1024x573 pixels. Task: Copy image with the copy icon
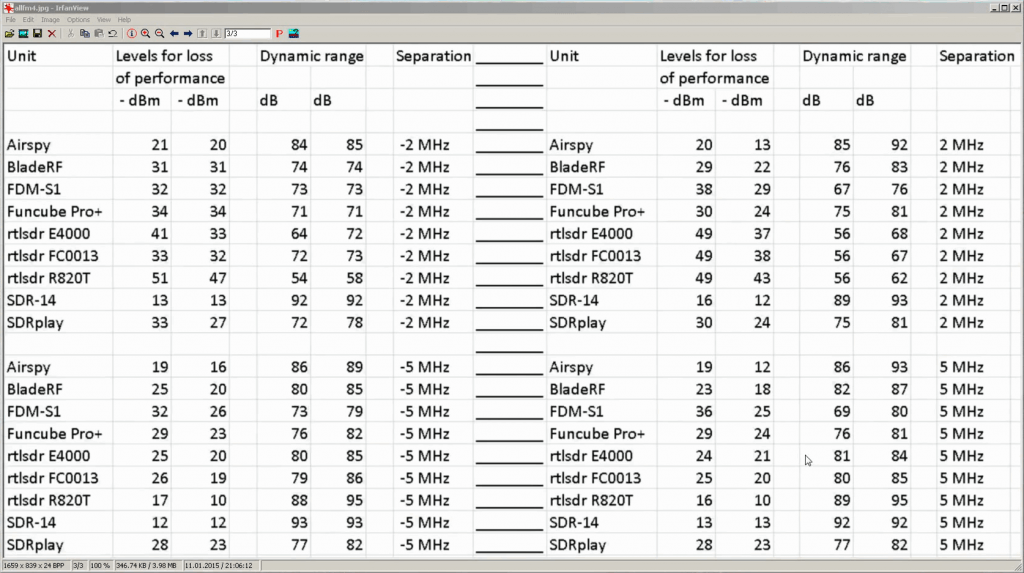84,33
